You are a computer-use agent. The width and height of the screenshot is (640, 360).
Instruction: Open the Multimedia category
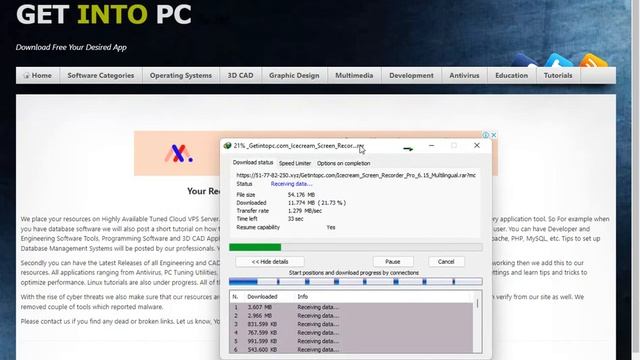coord(354,76)
